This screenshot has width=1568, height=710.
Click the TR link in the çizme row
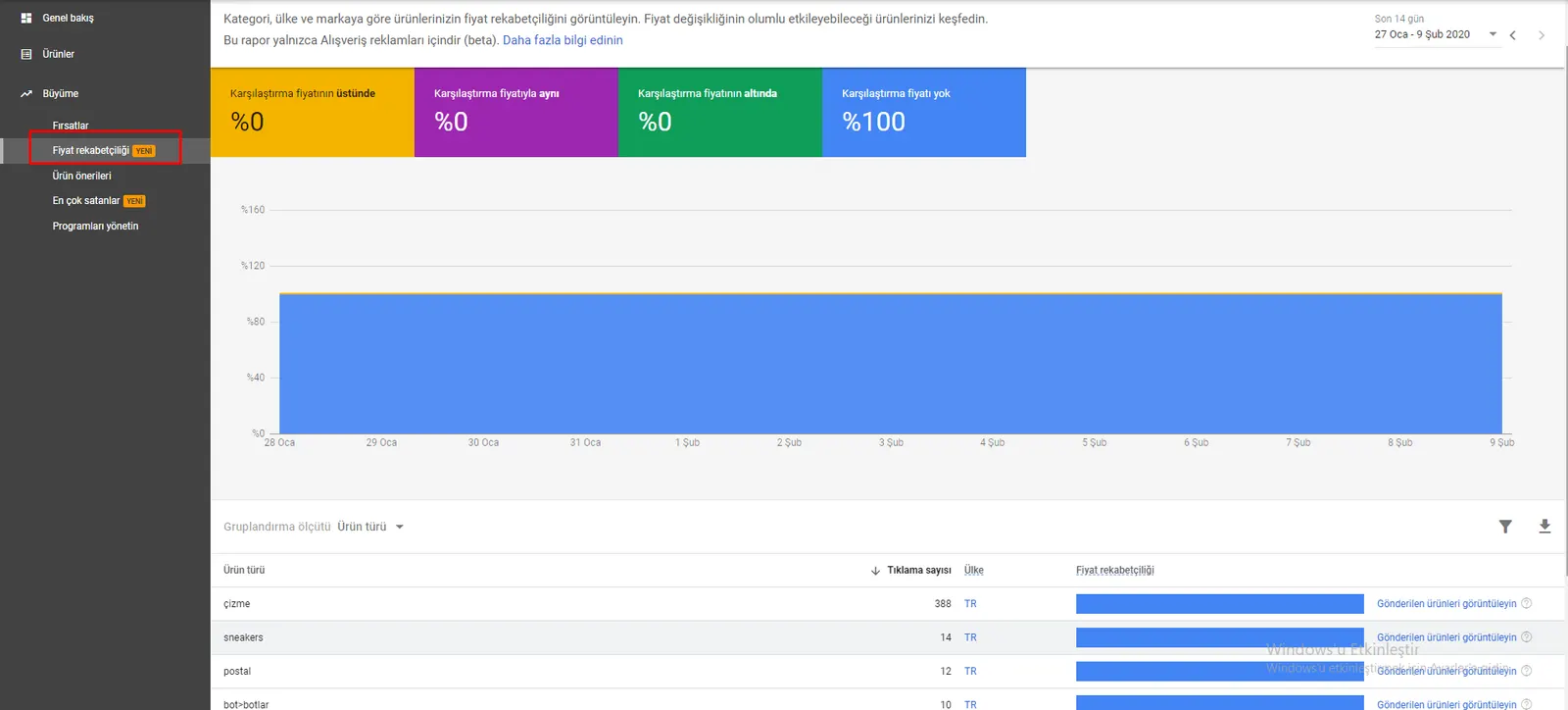pyautogui.click(x=970, y=604)
